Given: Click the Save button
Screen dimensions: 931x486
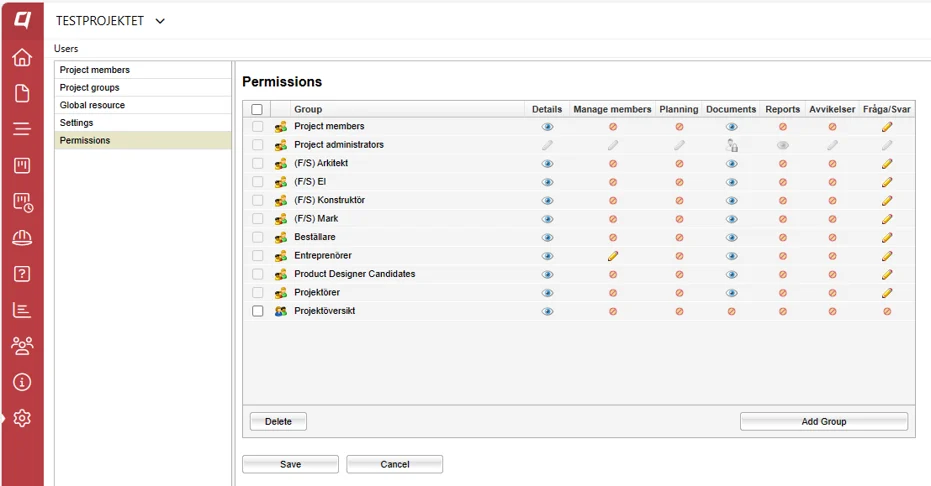Looking at the screenshot, I should (290, 465).
